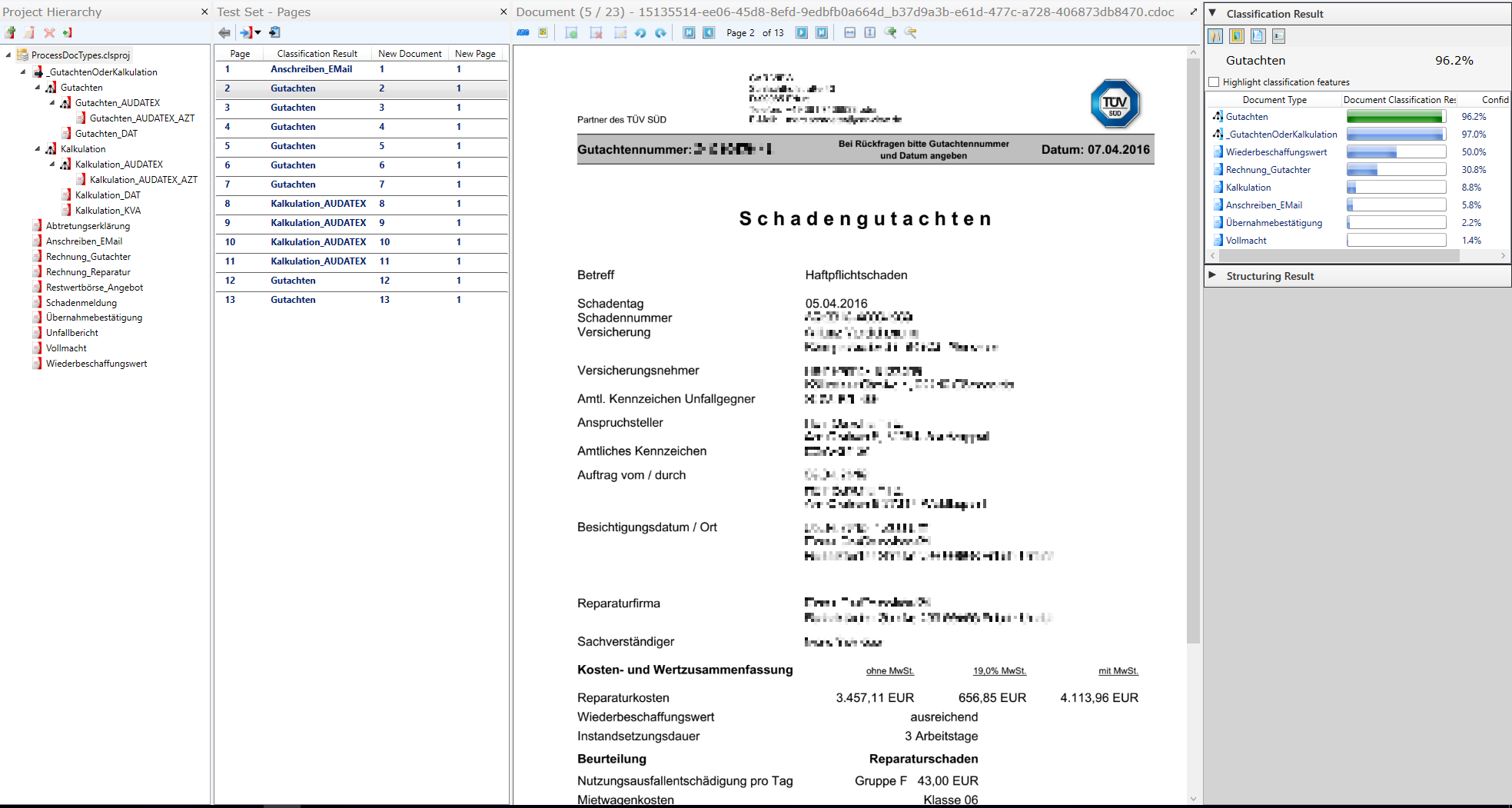Fit document to height
Screen dimensions: 1512x808
(869, 32)
